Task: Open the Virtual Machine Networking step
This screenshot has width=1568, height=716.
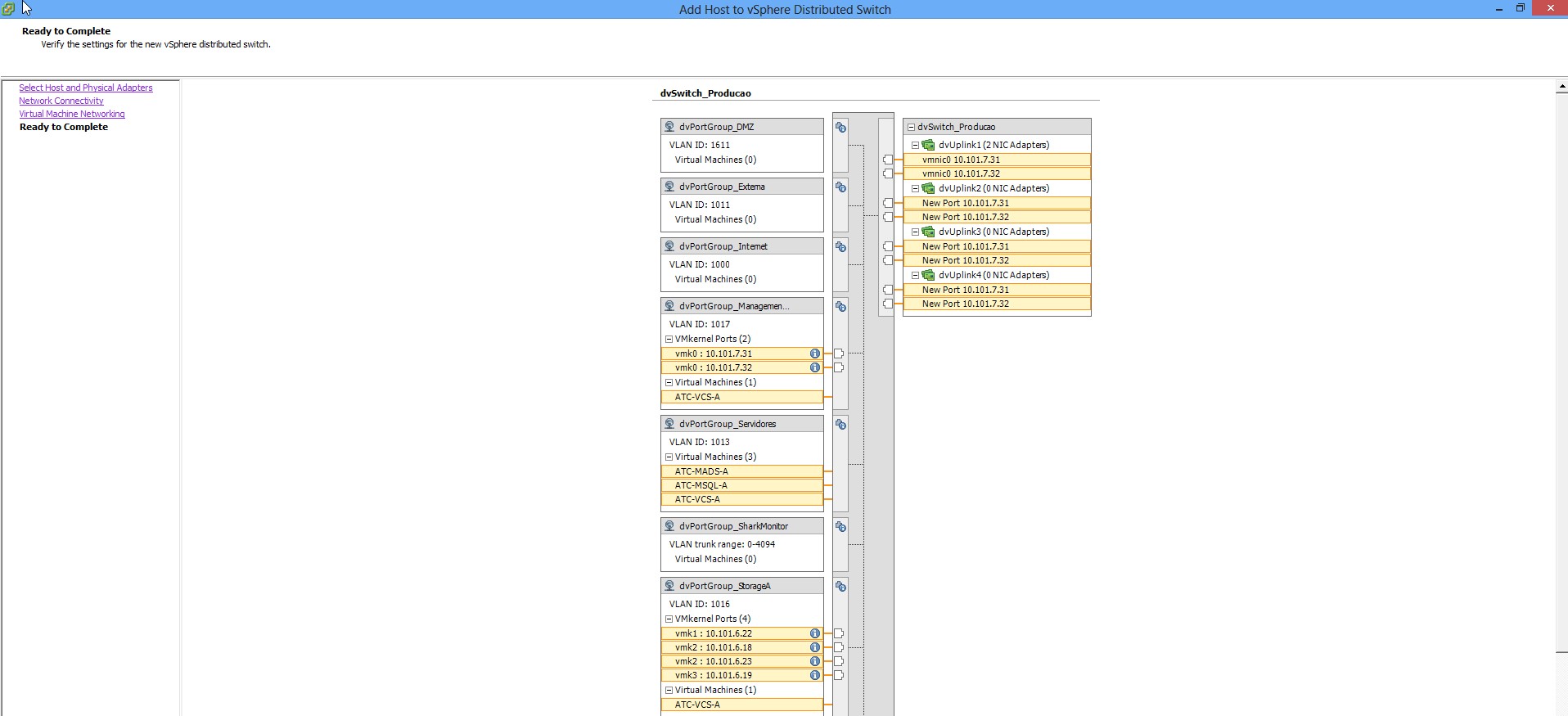Action: pyautogui.click(x=72, y=114)
